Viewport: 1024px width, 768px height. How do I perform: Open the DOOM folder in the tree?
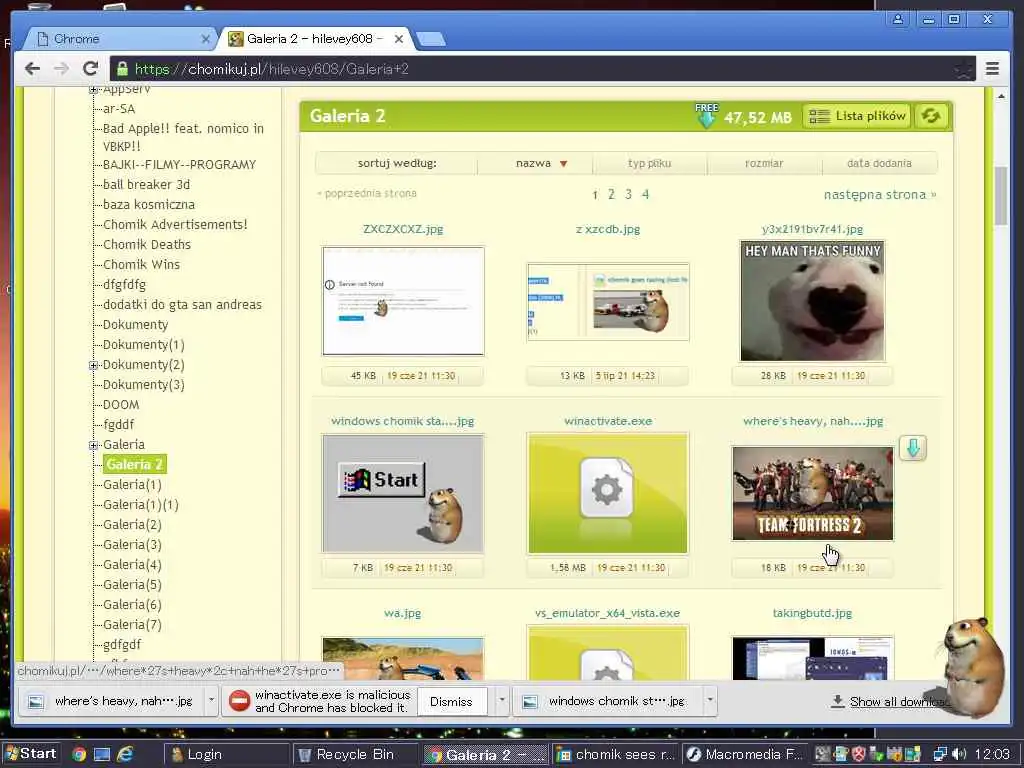click(121, 405)
